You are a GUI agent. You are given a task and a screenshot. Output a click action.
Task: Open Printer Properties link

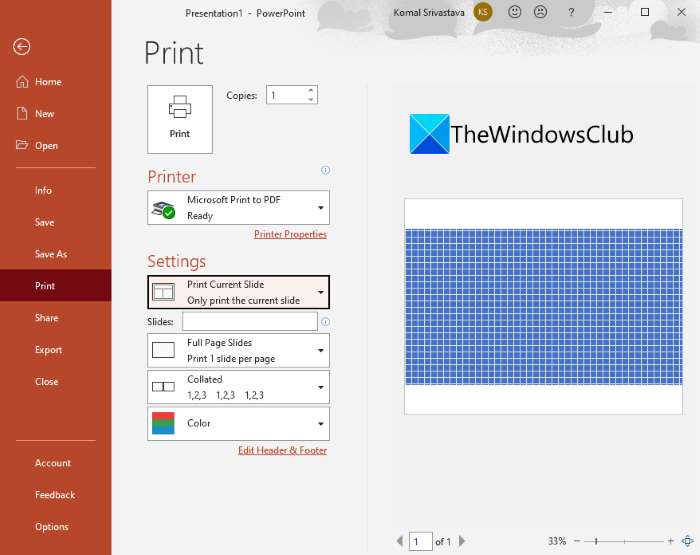pos(290,234)
